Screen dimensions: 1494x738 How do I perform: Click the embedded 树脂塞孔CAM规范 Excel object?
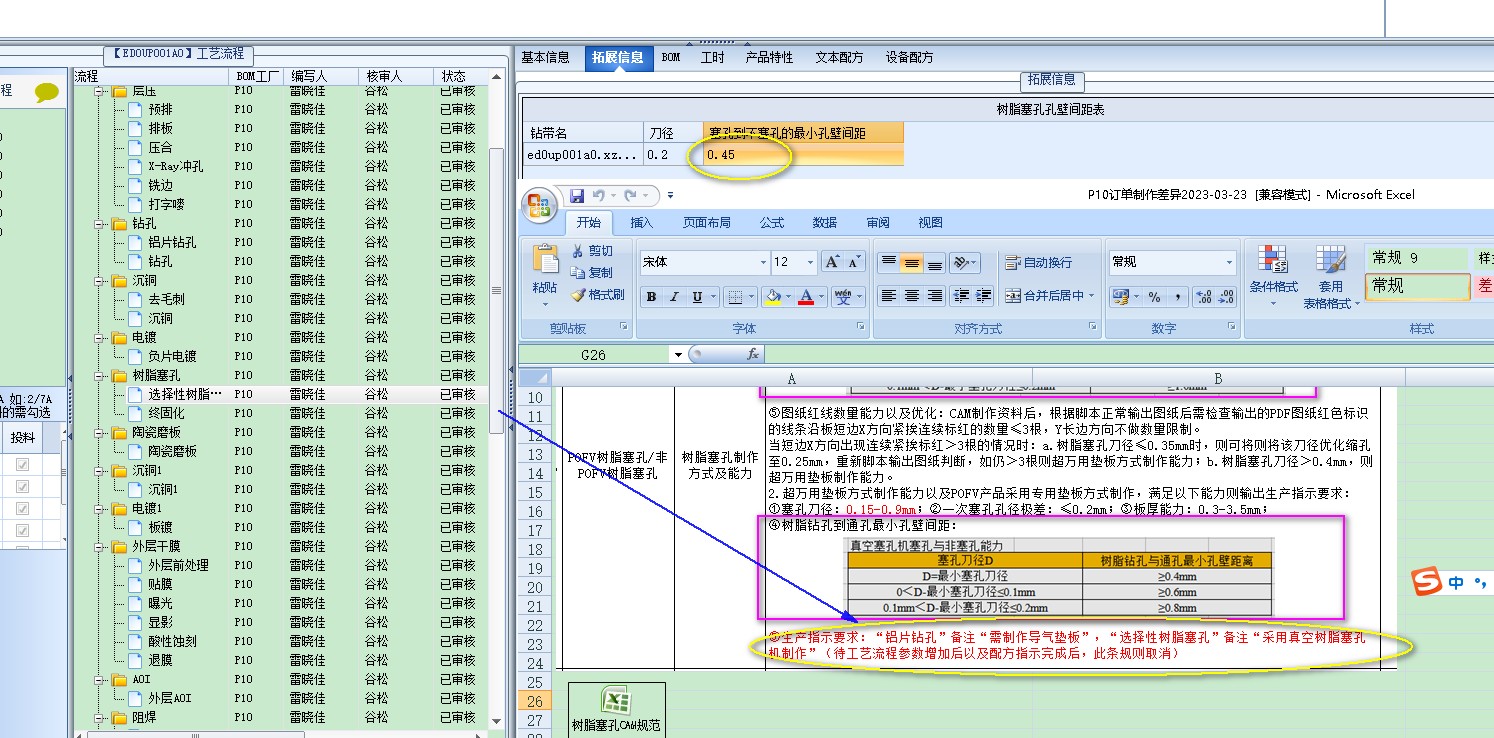tap(617, 709)
